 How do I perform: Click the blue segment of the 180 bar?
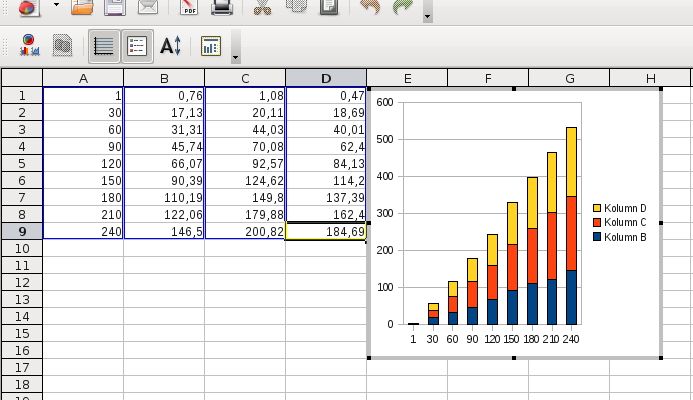(x=532, y=304)
